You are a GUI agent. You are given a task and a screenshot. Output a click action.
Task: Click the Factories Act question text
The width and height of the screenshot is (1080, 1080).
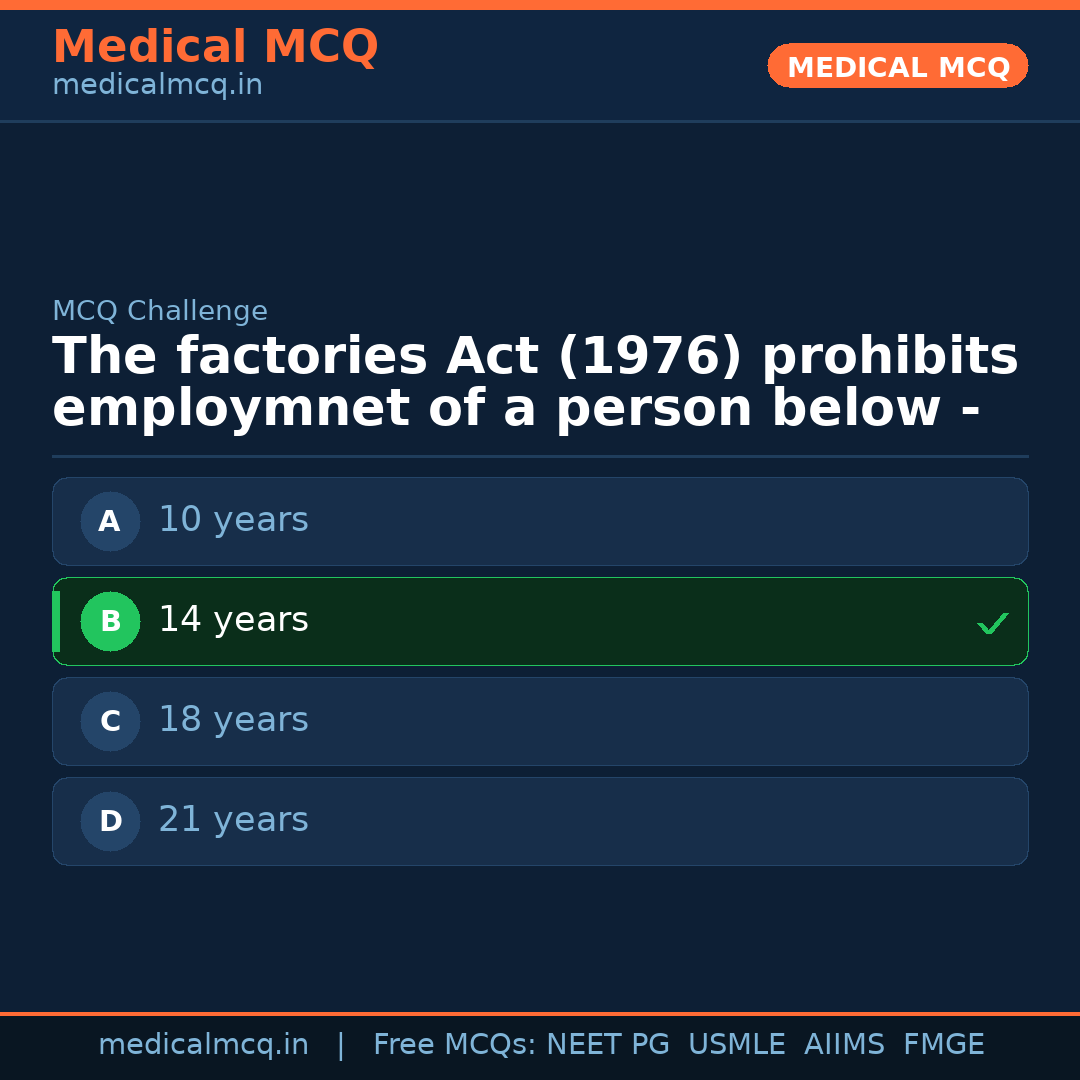(x=535, y=383)
